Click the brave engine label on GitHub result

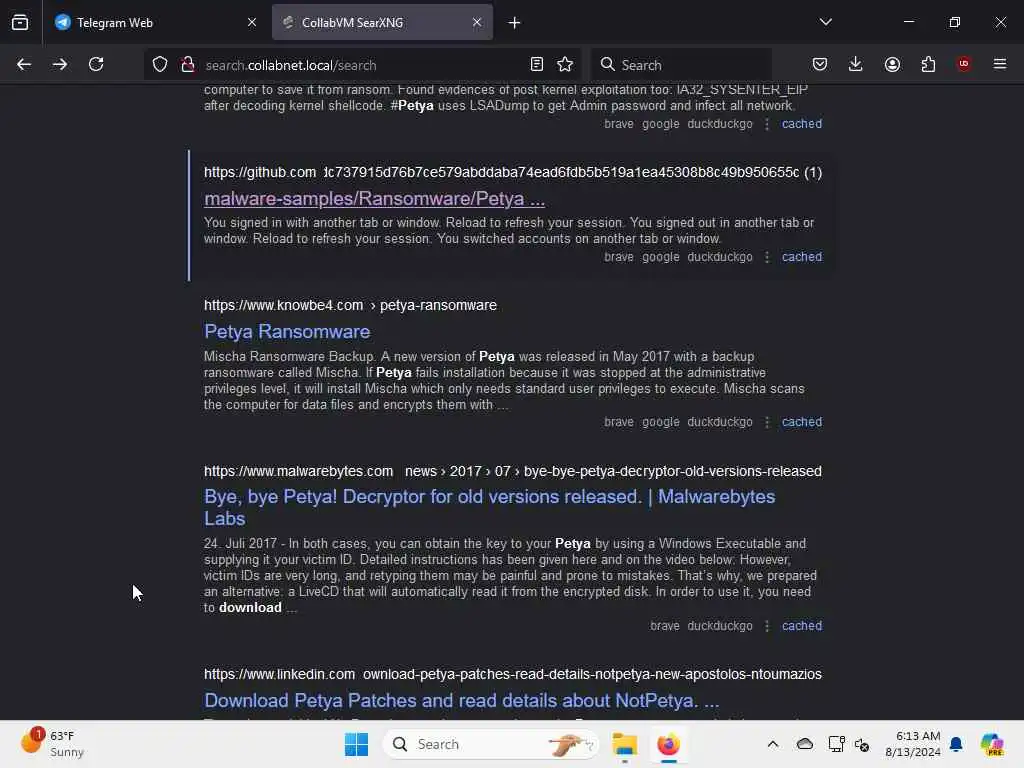click(618, 257)
